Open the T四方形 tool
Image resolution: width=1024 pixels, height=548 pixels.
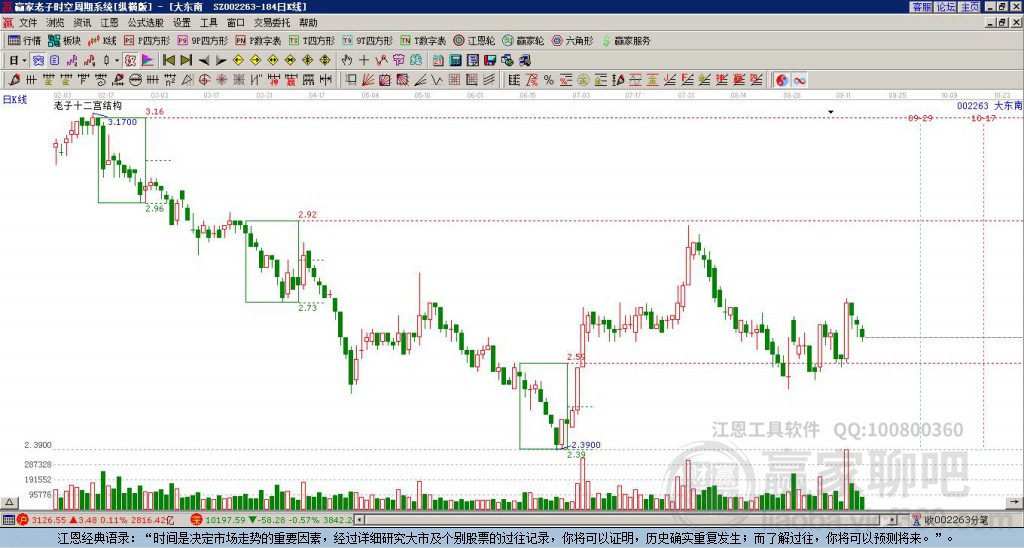[x=311, y=40]
